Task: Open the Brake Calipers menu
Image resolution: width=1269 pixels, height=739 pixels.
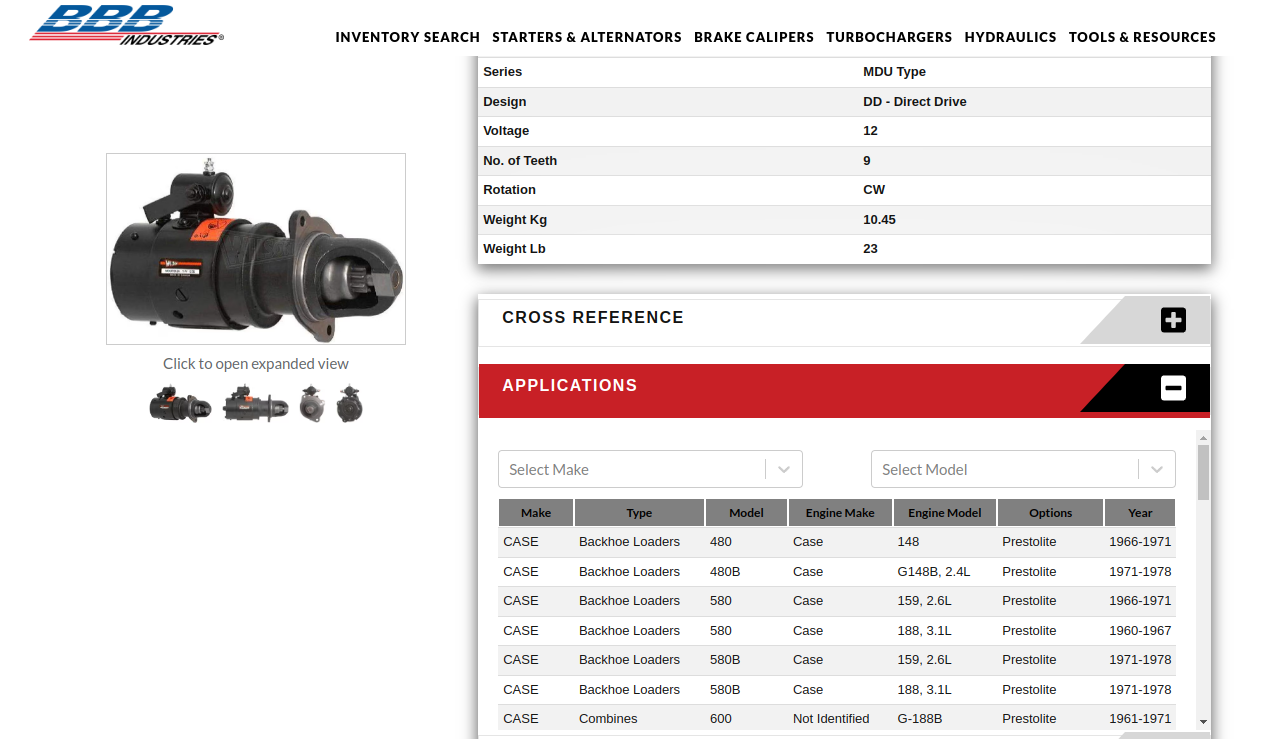Action: [754, 37]
